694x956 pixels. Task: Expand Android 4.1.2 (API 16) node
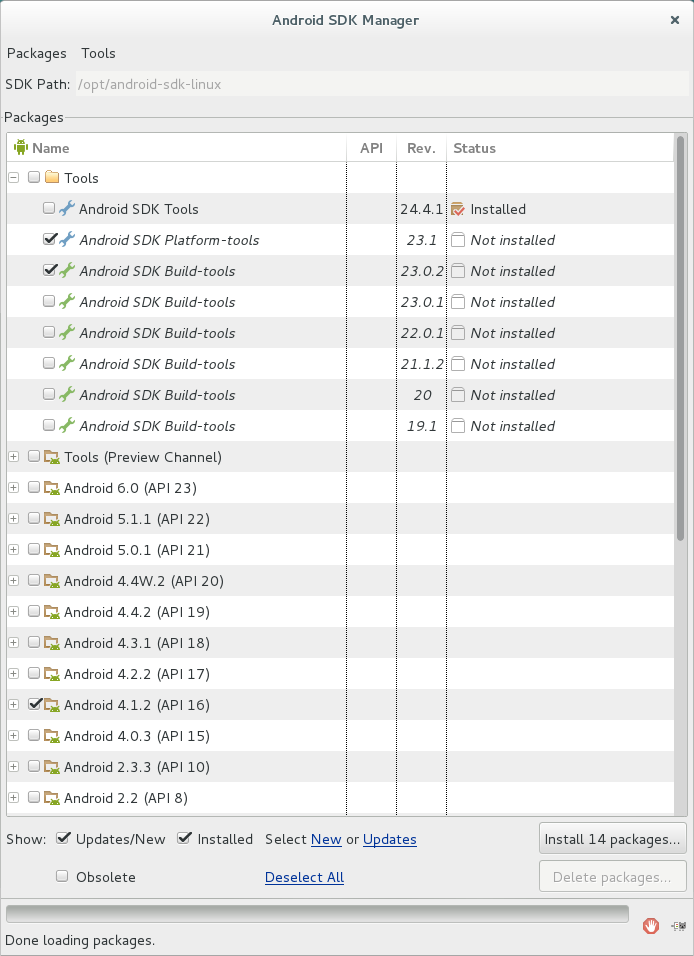(x=13, y=705)
